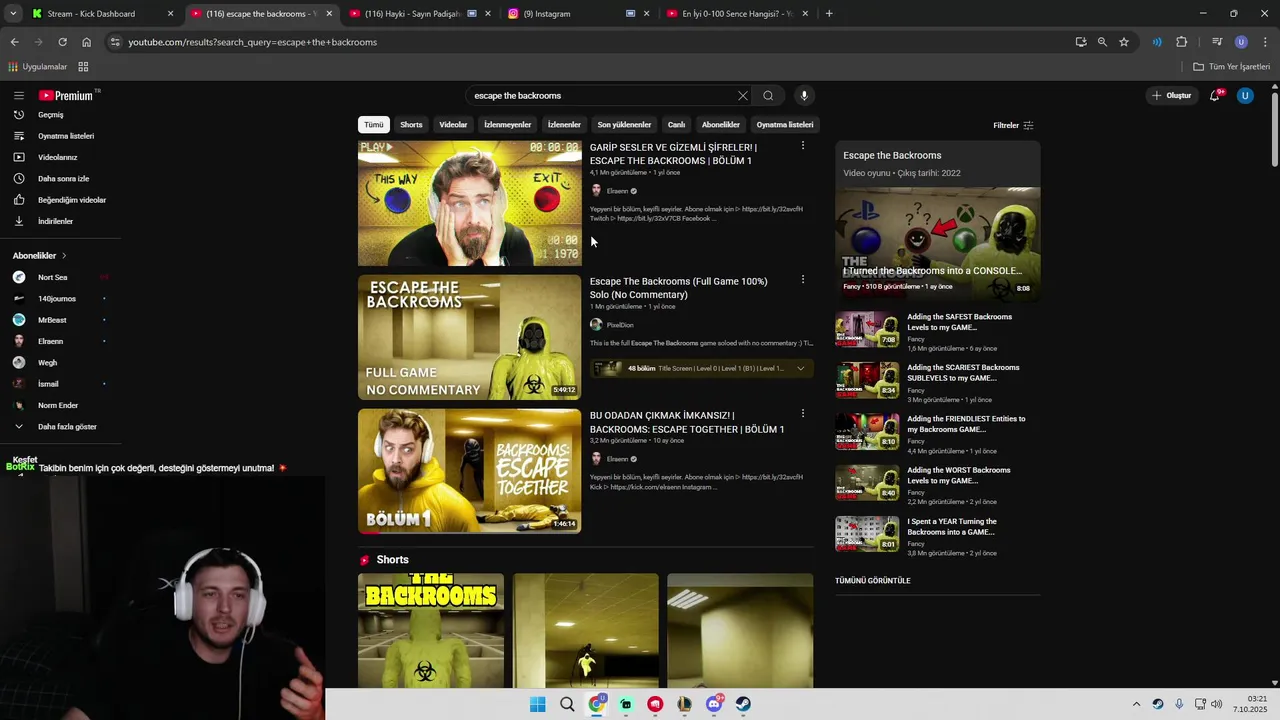Click the Oluştur create button
This screenshot has height=720, width=1280.
point(1172,96)
